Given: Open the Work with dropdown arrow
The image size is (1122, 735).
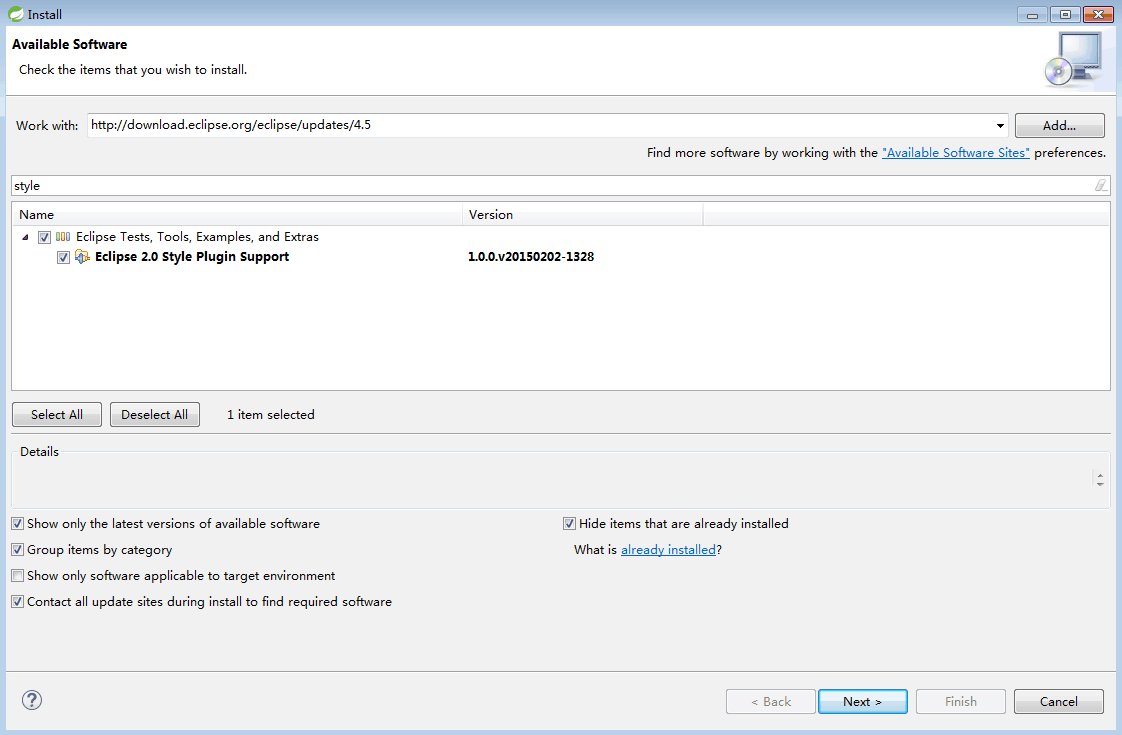Looking at the screenshot, I should point(1000,125).
